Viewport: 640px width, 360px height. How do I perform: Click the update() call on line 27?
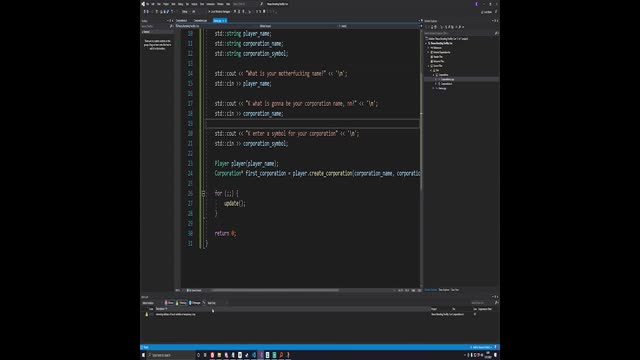(x=235, y=203)
